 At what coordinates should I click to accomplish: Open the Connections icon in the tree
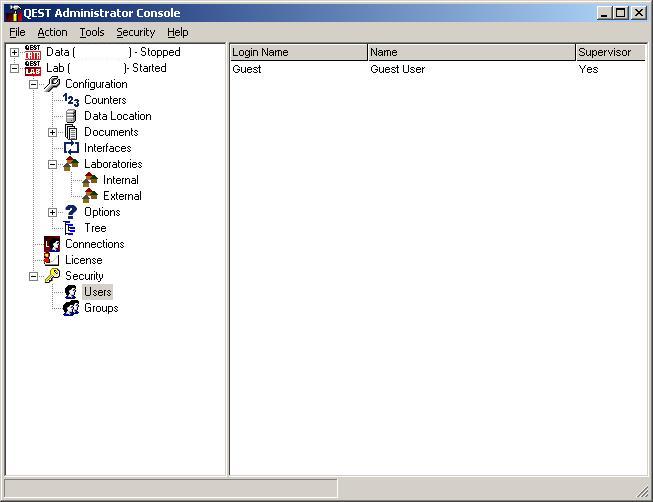52,244
